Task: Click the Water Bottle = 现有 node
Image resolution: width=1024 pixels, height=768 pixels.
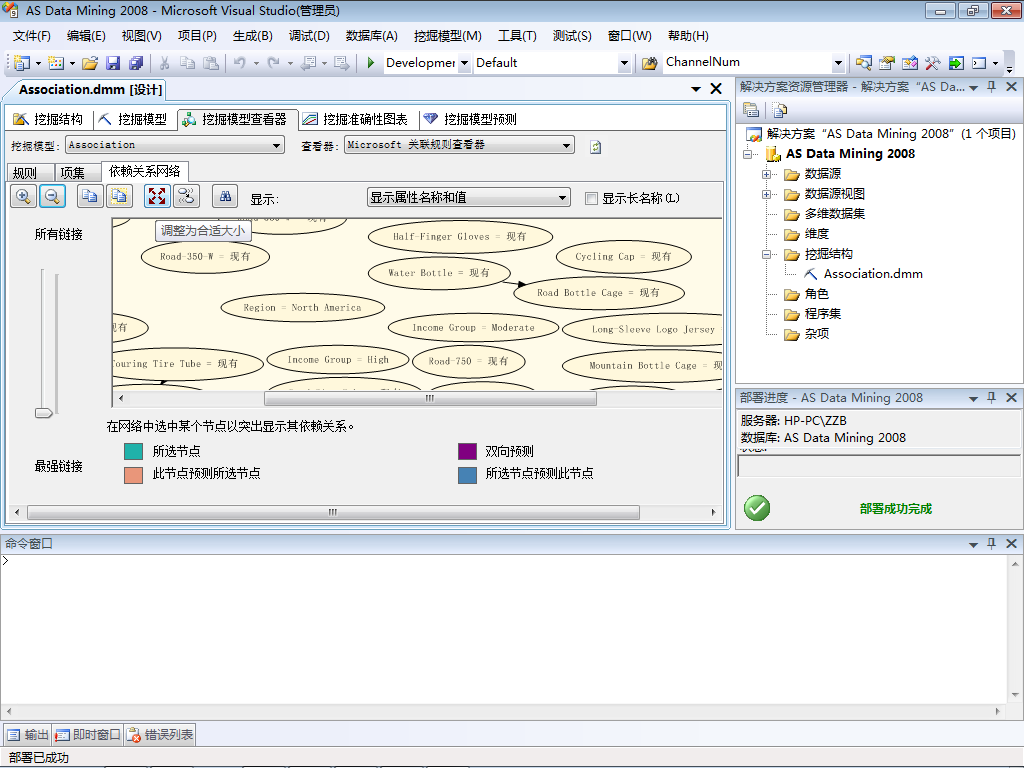Action: [x=439, y=273]
